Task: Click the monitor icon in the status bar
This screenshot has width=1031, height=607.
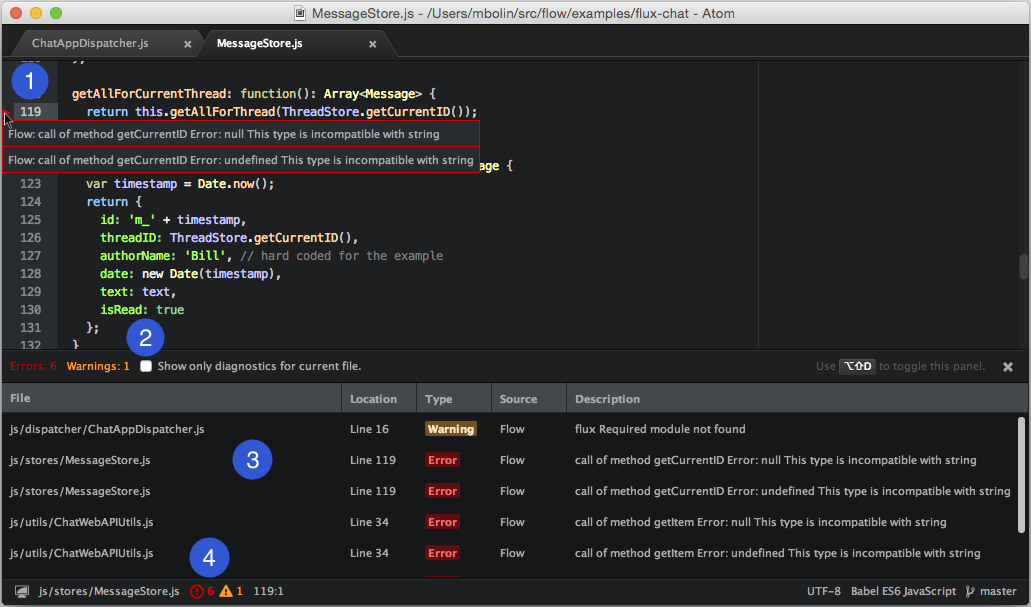Action: 22,591
